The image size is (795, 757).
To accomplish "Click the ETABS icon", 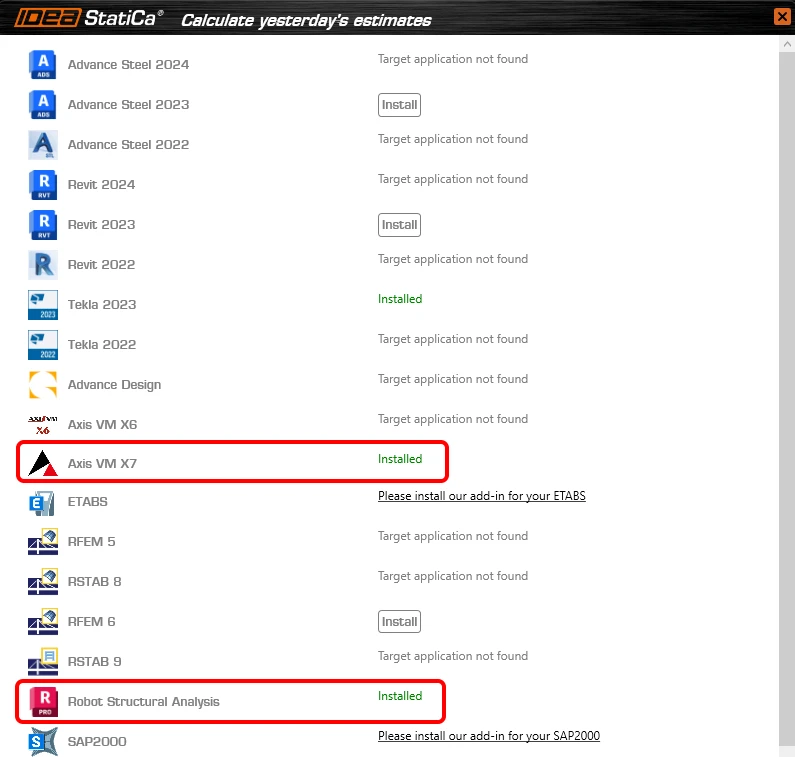I will click(x=43, y=502).
